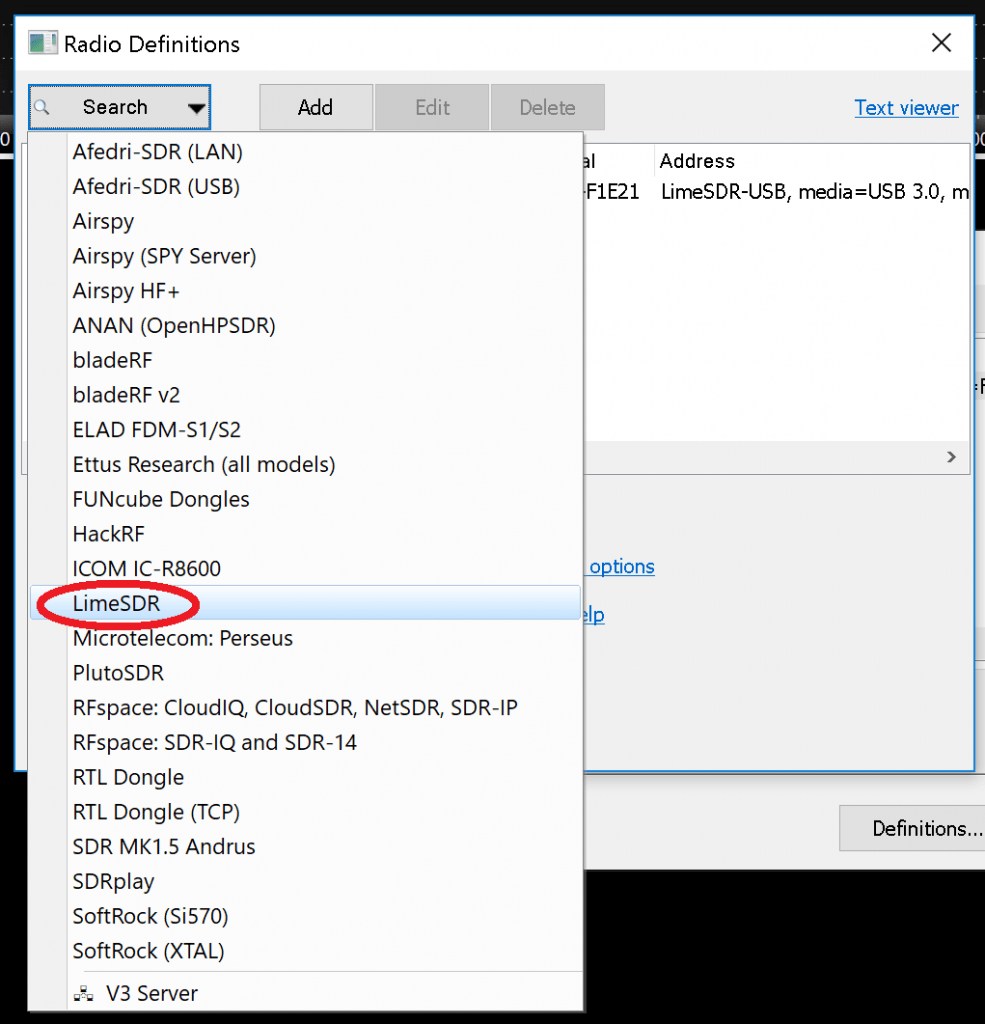
Task: Choose Afedri-SDR (LAN) option
Action: [x=157, y=152]
